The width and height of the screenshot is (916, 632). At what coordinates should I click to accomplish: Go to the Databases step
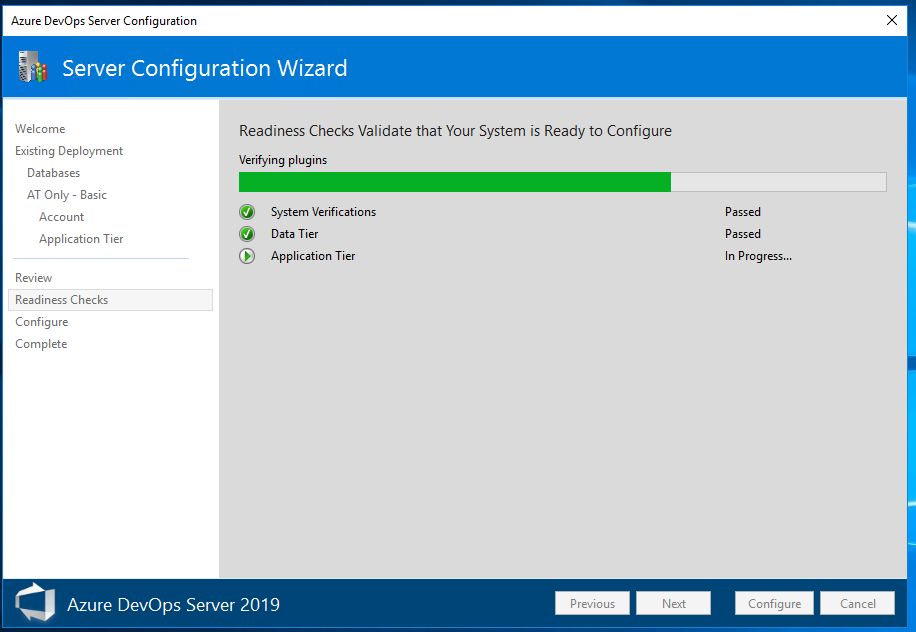click(54, 173)
